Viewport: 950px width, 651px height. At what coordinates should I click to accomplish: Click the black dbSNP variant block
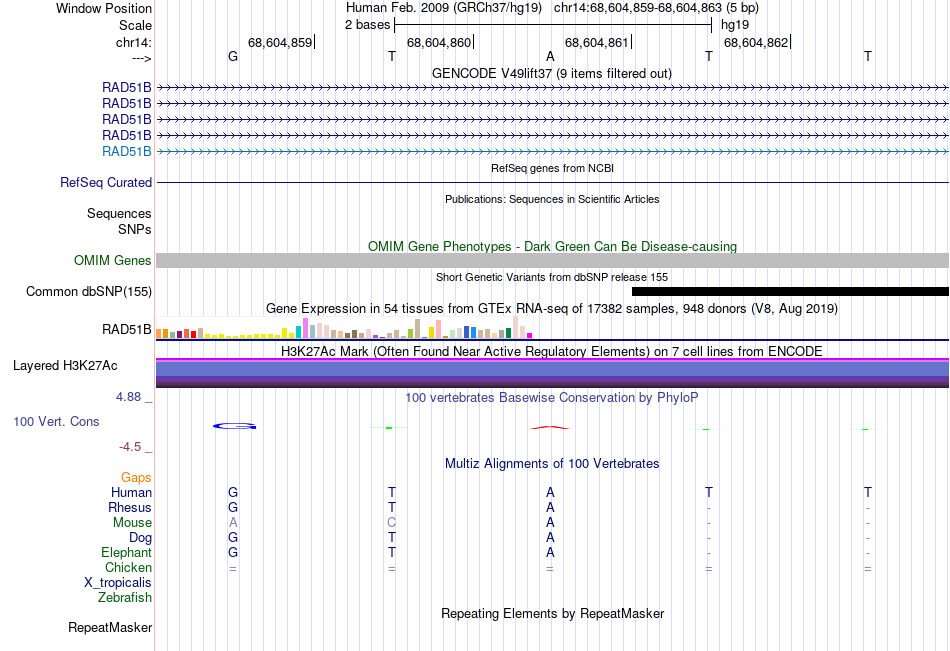coord(790,292)
